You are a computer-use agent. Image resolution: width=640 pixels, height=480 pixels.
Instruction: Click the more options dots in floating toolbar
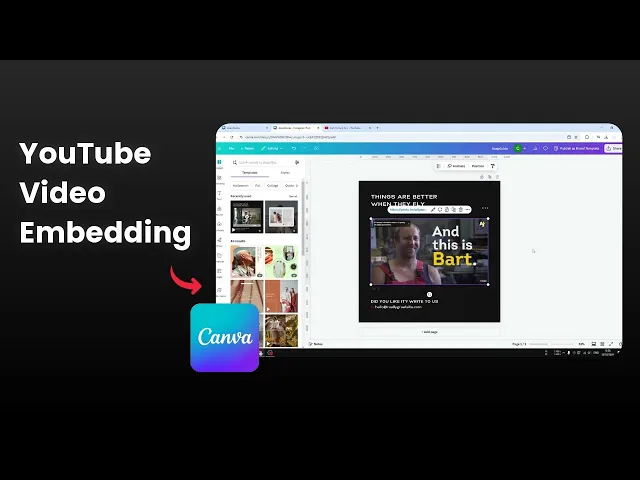pos(468,209)
